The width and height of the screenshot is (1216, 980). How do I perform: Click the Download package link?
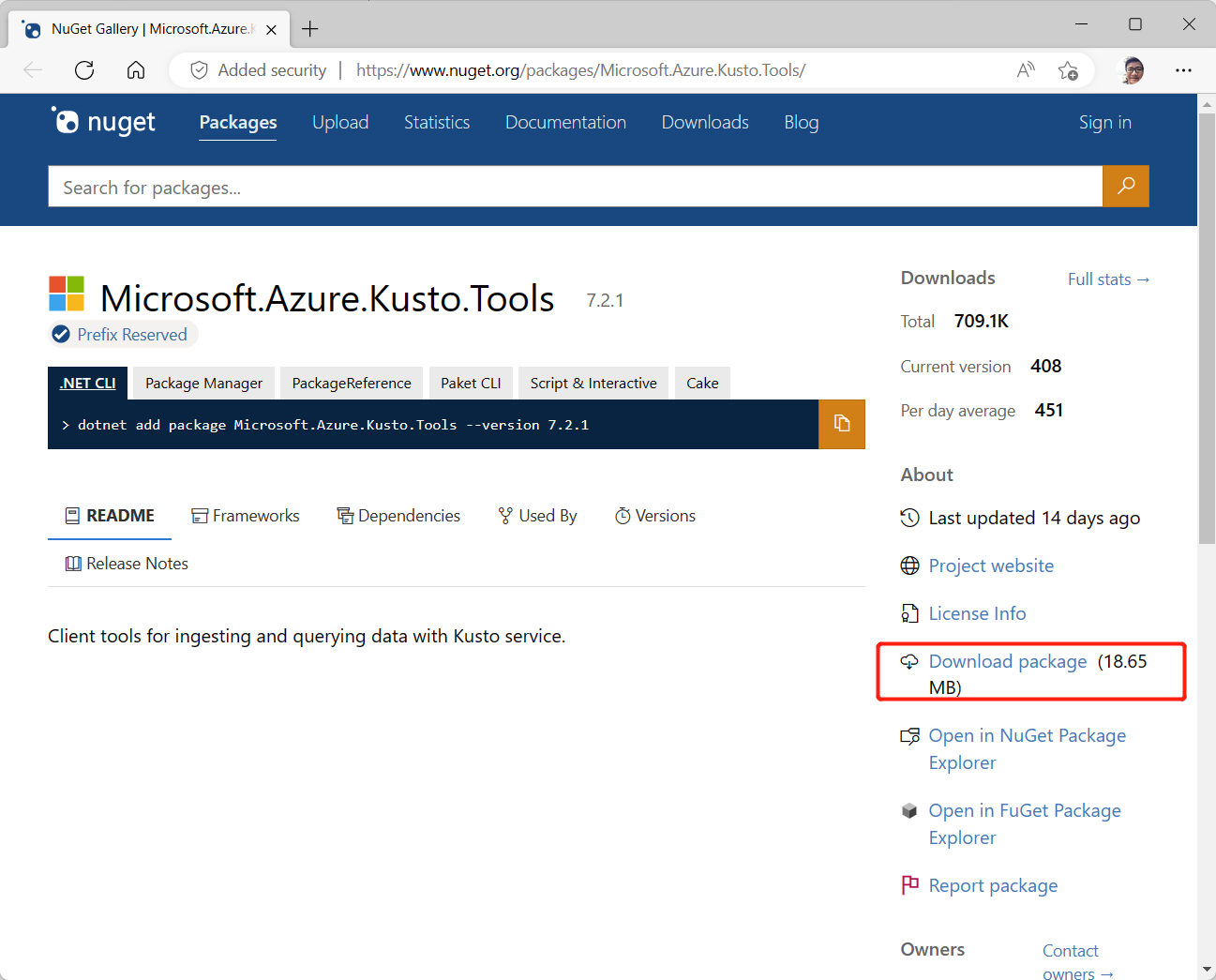coord(1007,661)
